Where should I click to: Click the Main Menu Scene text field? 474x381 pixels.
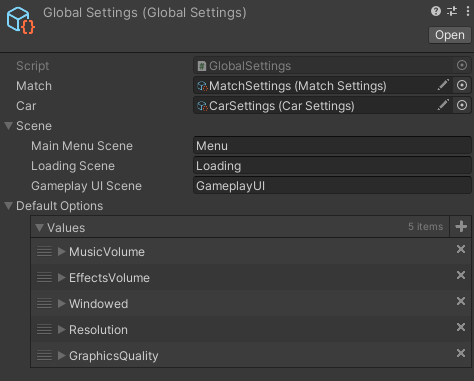click(332, 146)
